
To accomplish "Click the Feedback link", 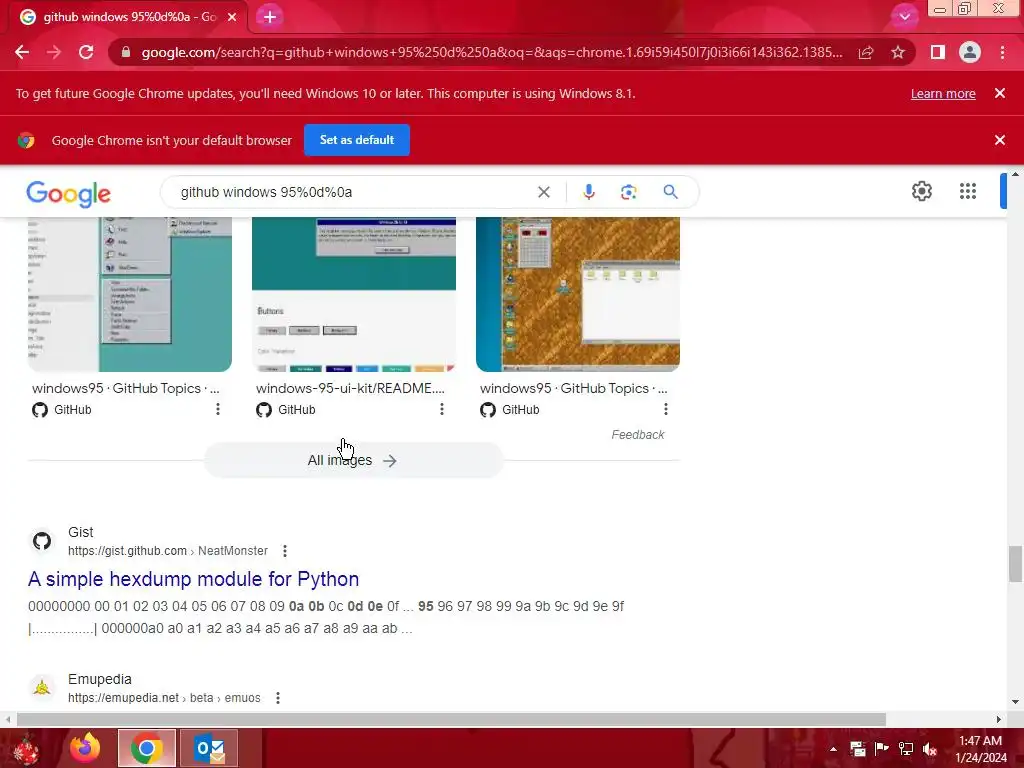I will 637,435.
